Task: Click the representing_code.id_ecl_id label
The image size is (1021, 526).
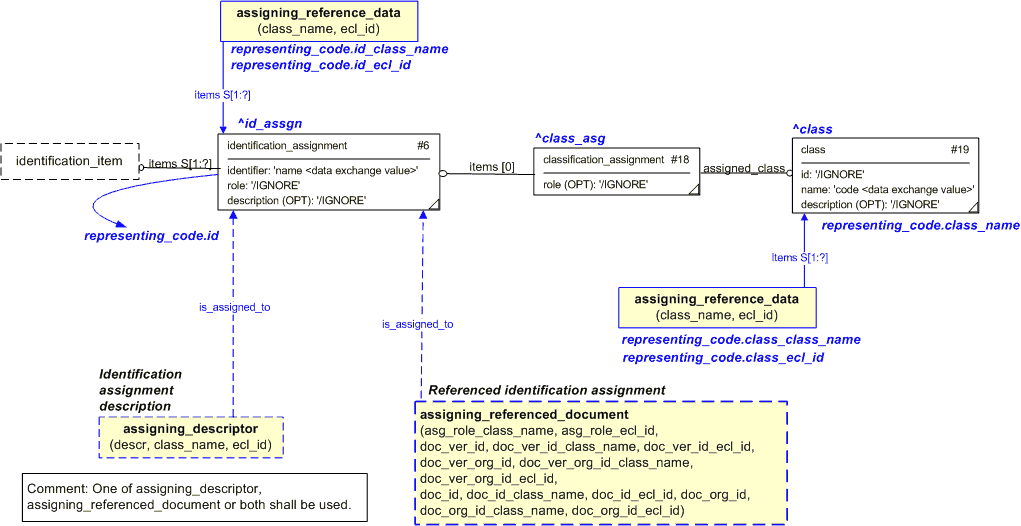Action: point(320,65)
